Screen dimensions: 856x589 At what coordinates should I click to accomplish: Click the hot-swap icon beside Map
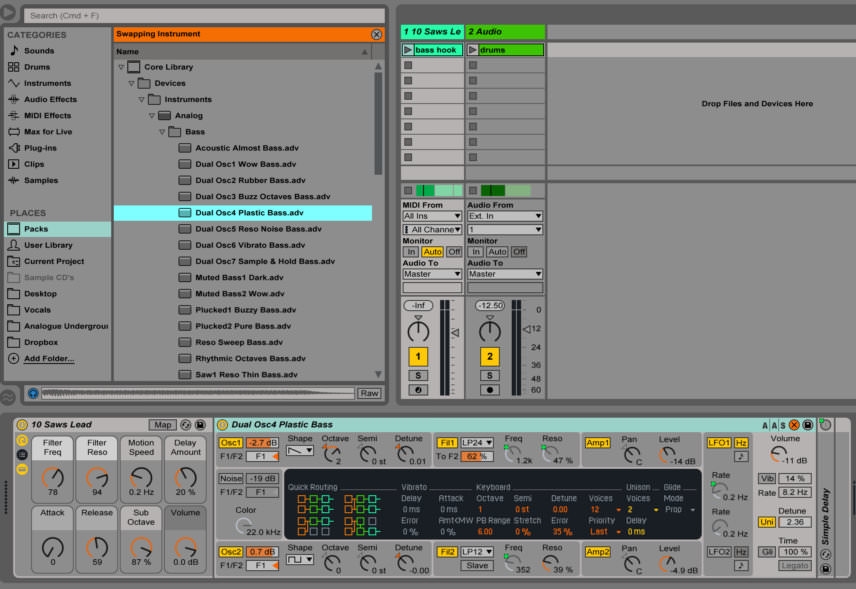186,425
